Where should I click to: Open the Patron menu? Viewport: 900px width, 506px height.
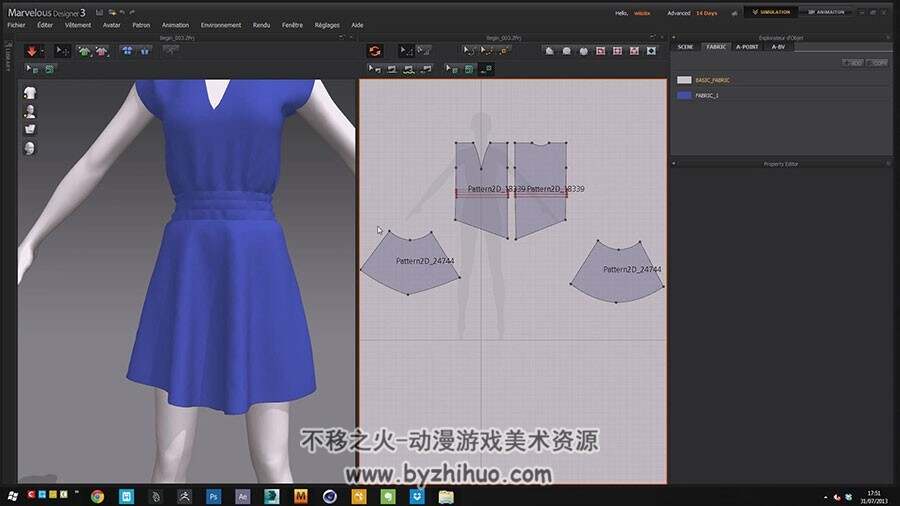click(x=141, y=25)
